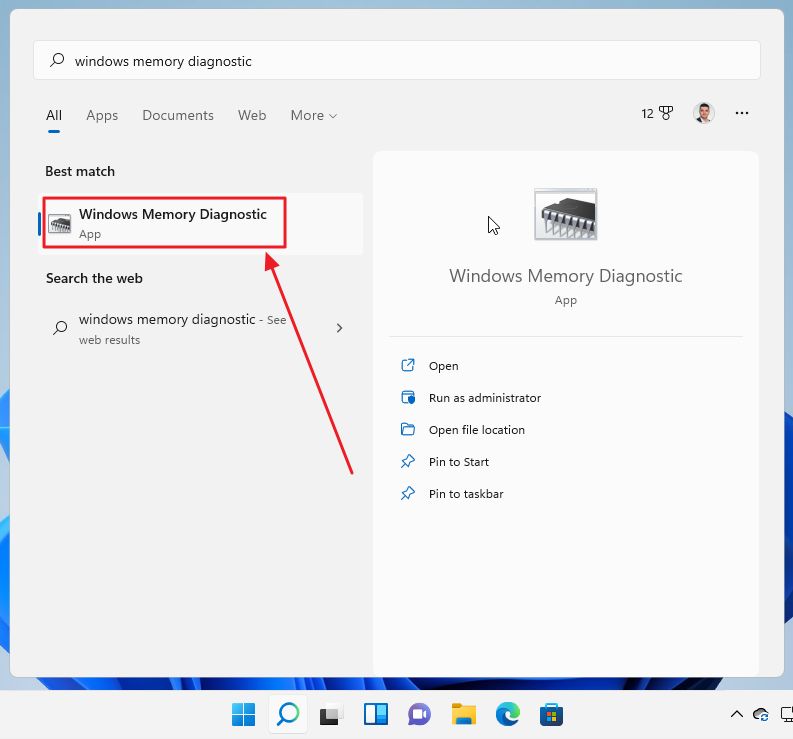The width and height of the screenshot is (793, 739).
Task: Click the pin icon beside Pin to Start
Action: 408,461
